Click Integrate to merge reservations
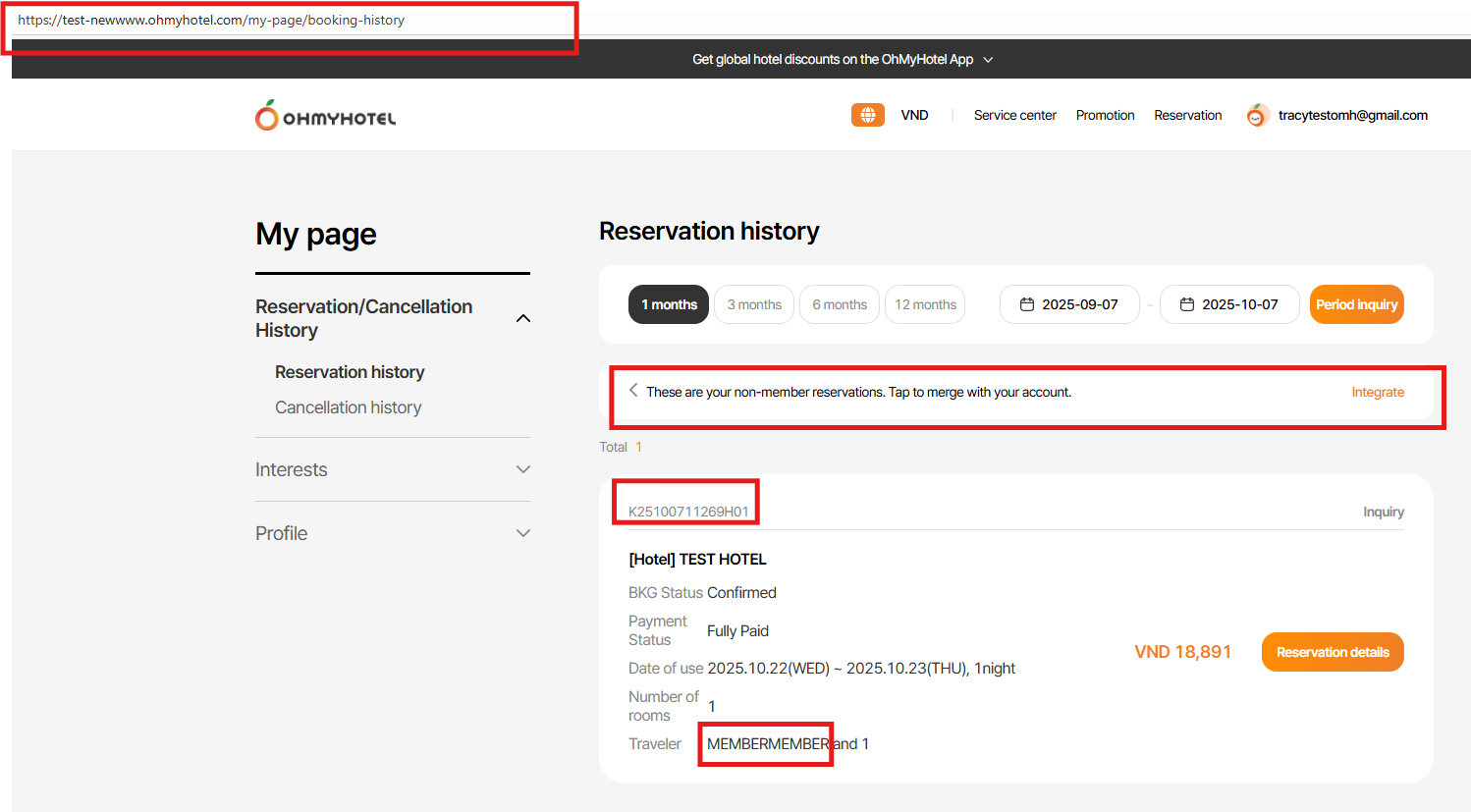This screenshot has height=812, width=1471. click(1378, 392)
